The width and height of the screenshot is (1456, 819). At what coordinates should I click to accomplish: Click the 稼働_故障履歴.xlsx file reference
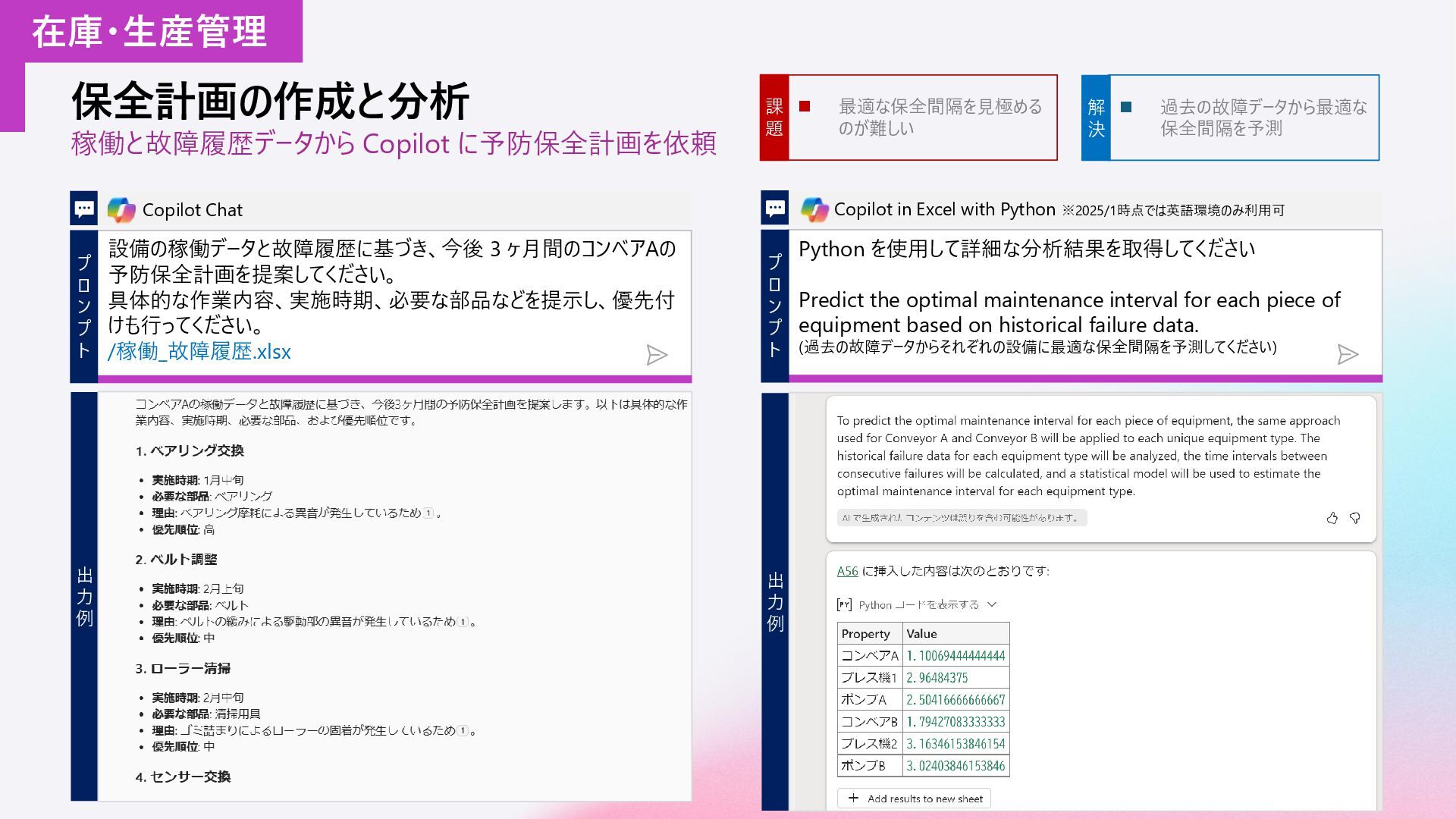coord(199,351)
